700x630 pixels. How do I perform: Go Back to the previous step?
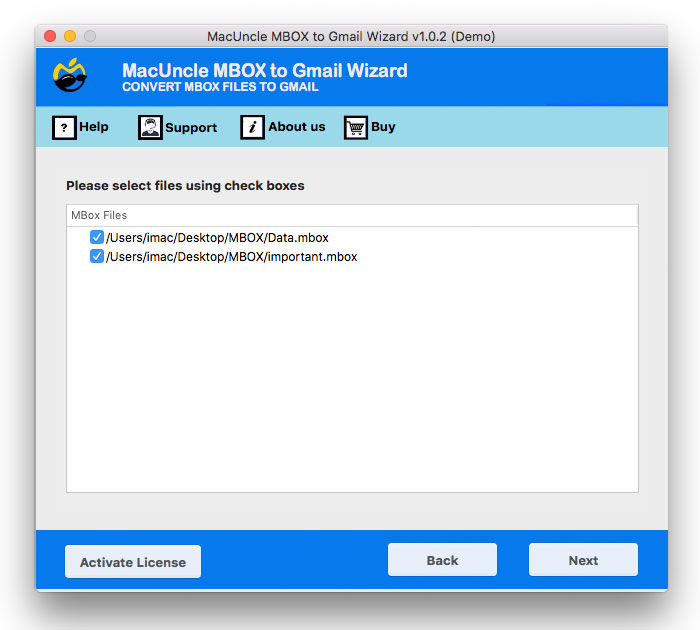click(442, 560)
